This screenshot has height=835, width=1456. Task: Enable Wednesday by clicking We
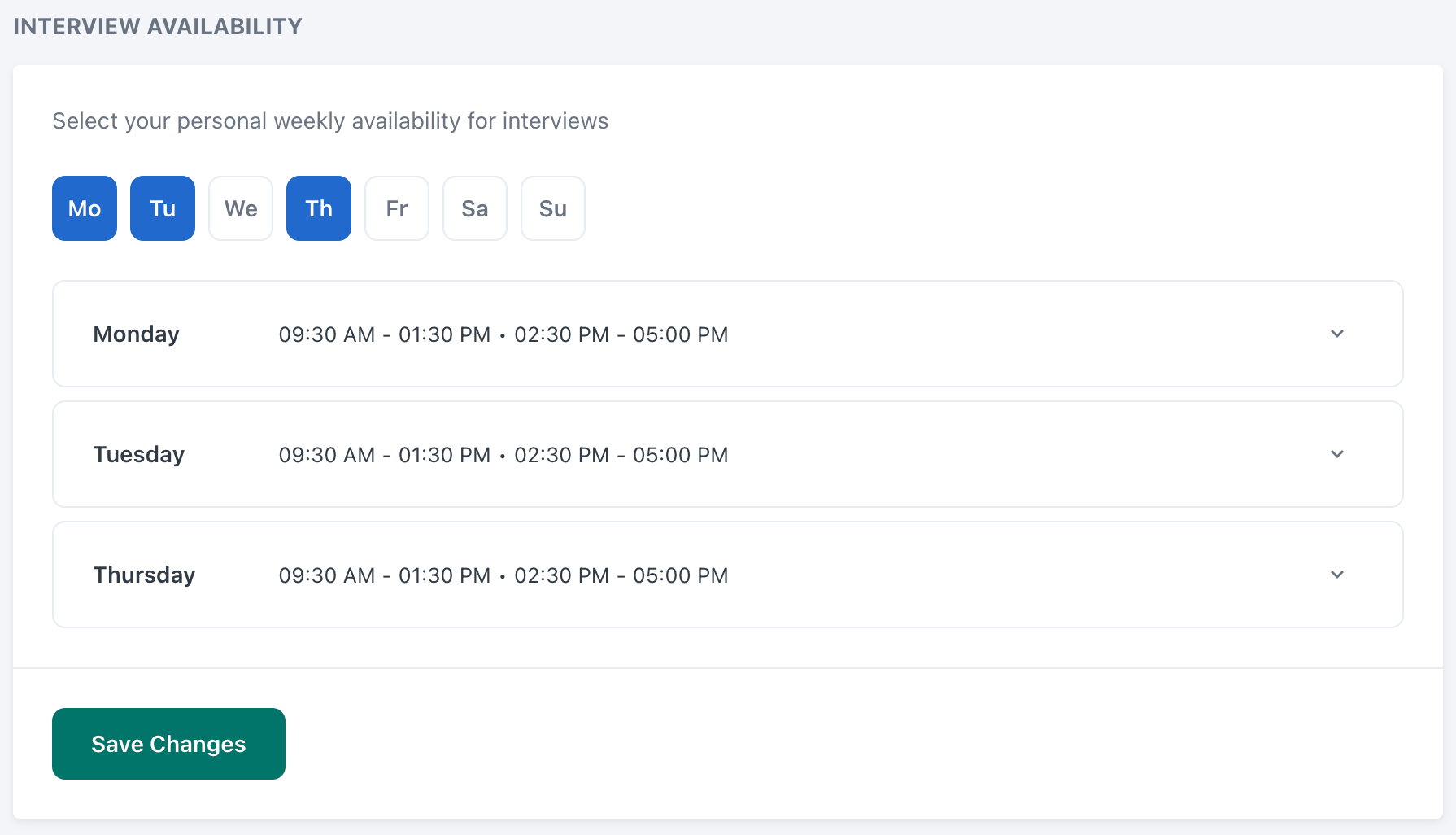pos(240,208)
